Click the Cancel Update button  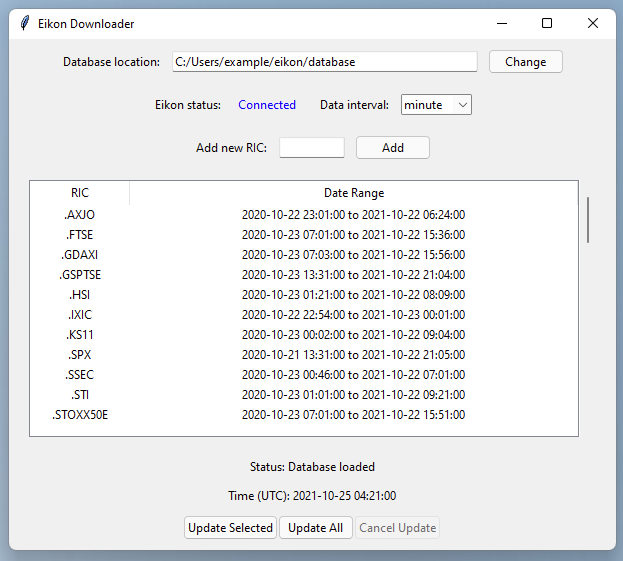[397, 528]
